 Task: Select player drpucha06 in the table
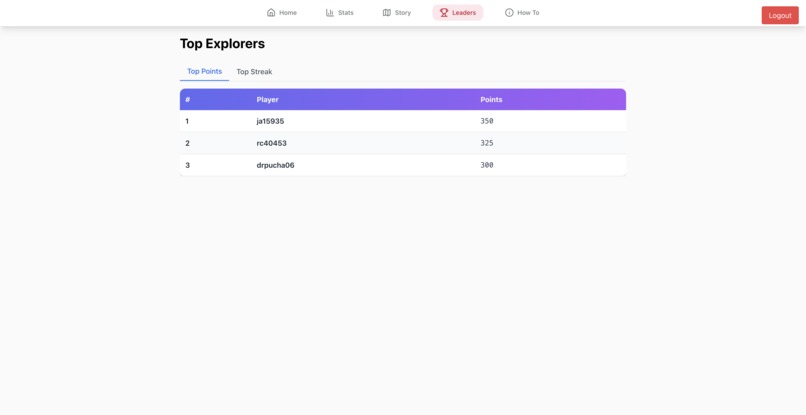click(276, 166)
